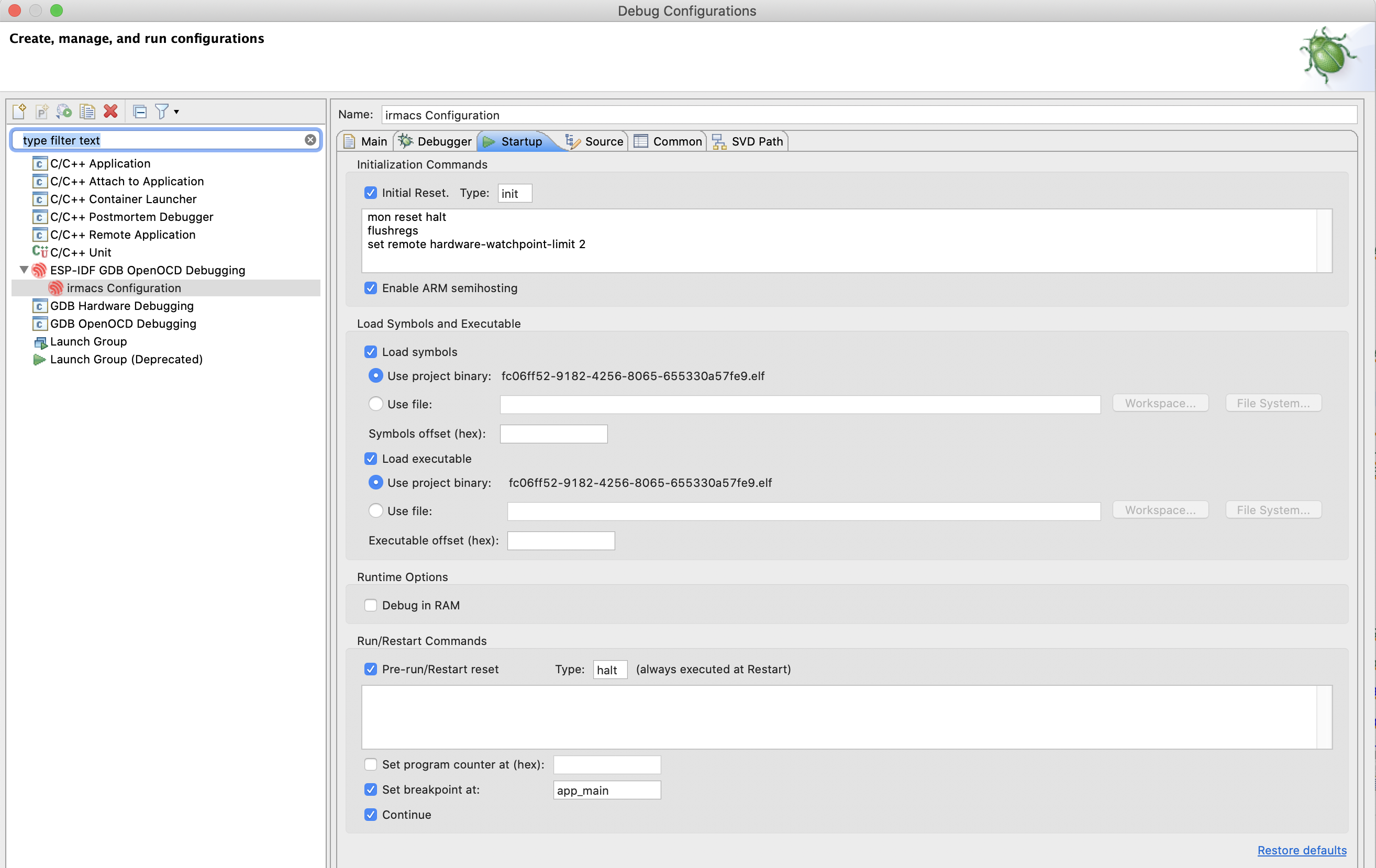Image resolution: width=1376 pixels, height=868 pixels.
Task: Open the filter options dropdown arrow
Action: tap(176, 112)
